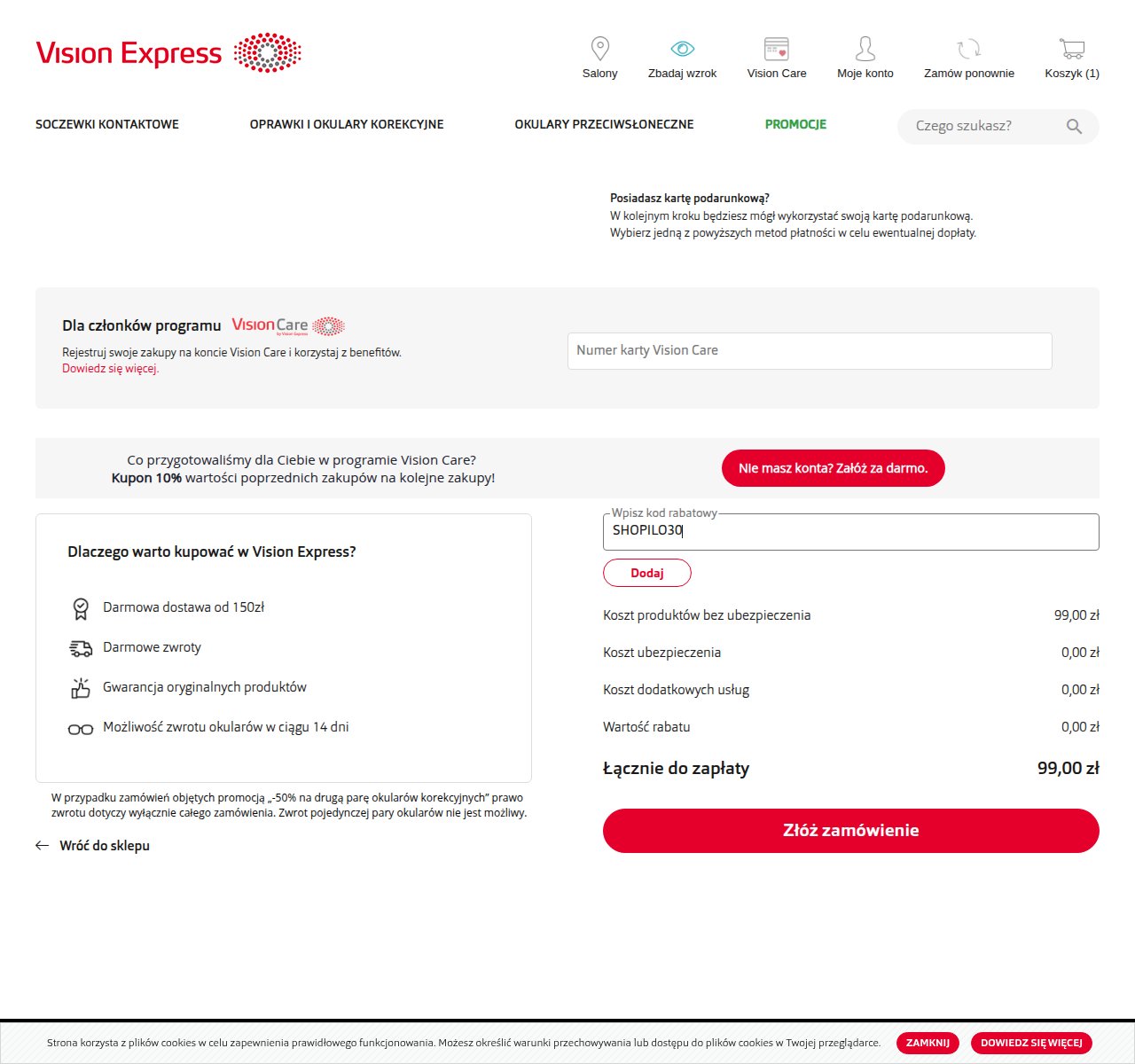The width and height of the screenshot is (1135, 1064).
Task: Click Dlaczego warto kupować heading
Action: [212, 552]
